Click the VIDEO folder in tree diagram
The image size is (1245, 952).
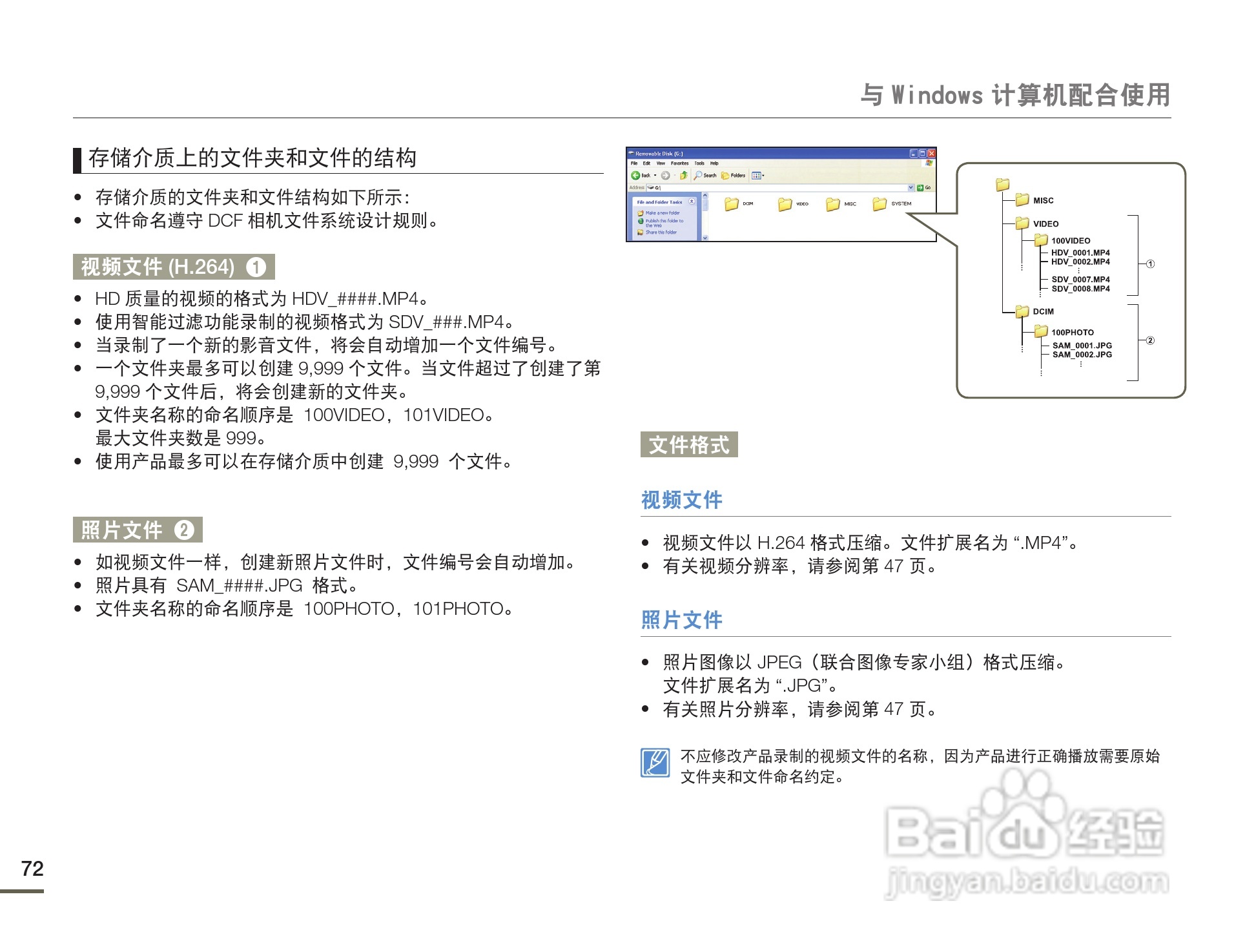(1022, 223)
